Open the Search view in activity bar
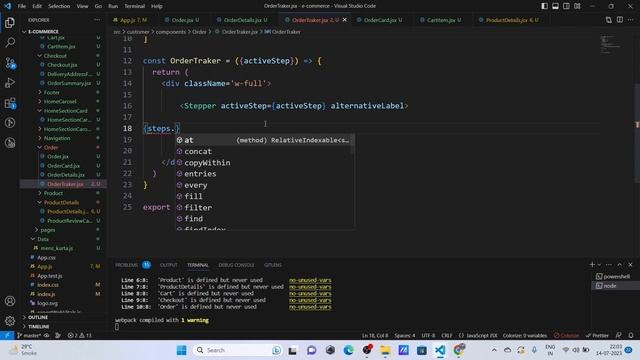Image resolution: width=640 pixels, height=360 pixels. point(10,42)
